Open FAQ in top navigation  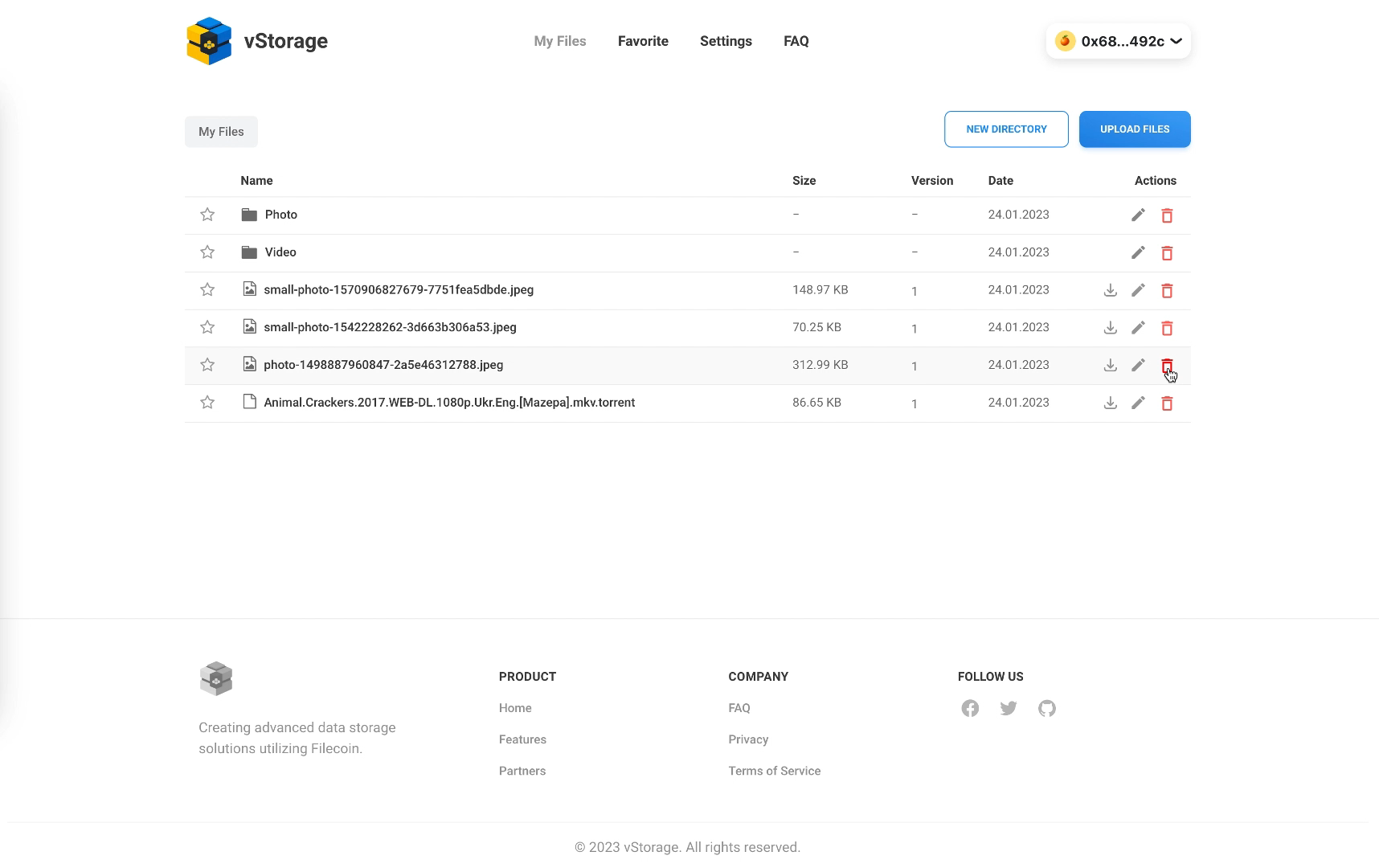(x=796, y=41)
